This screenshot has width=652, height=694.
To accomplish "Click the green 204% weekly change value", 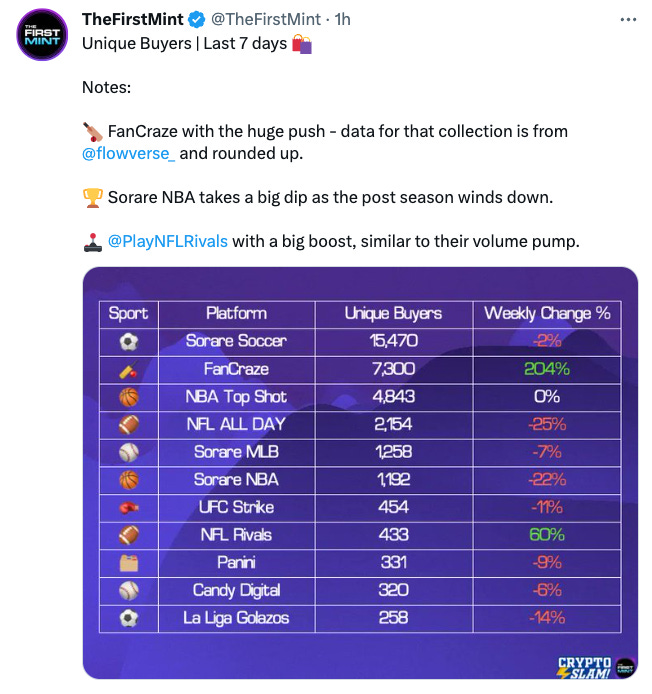I will (x=547, y=369).
